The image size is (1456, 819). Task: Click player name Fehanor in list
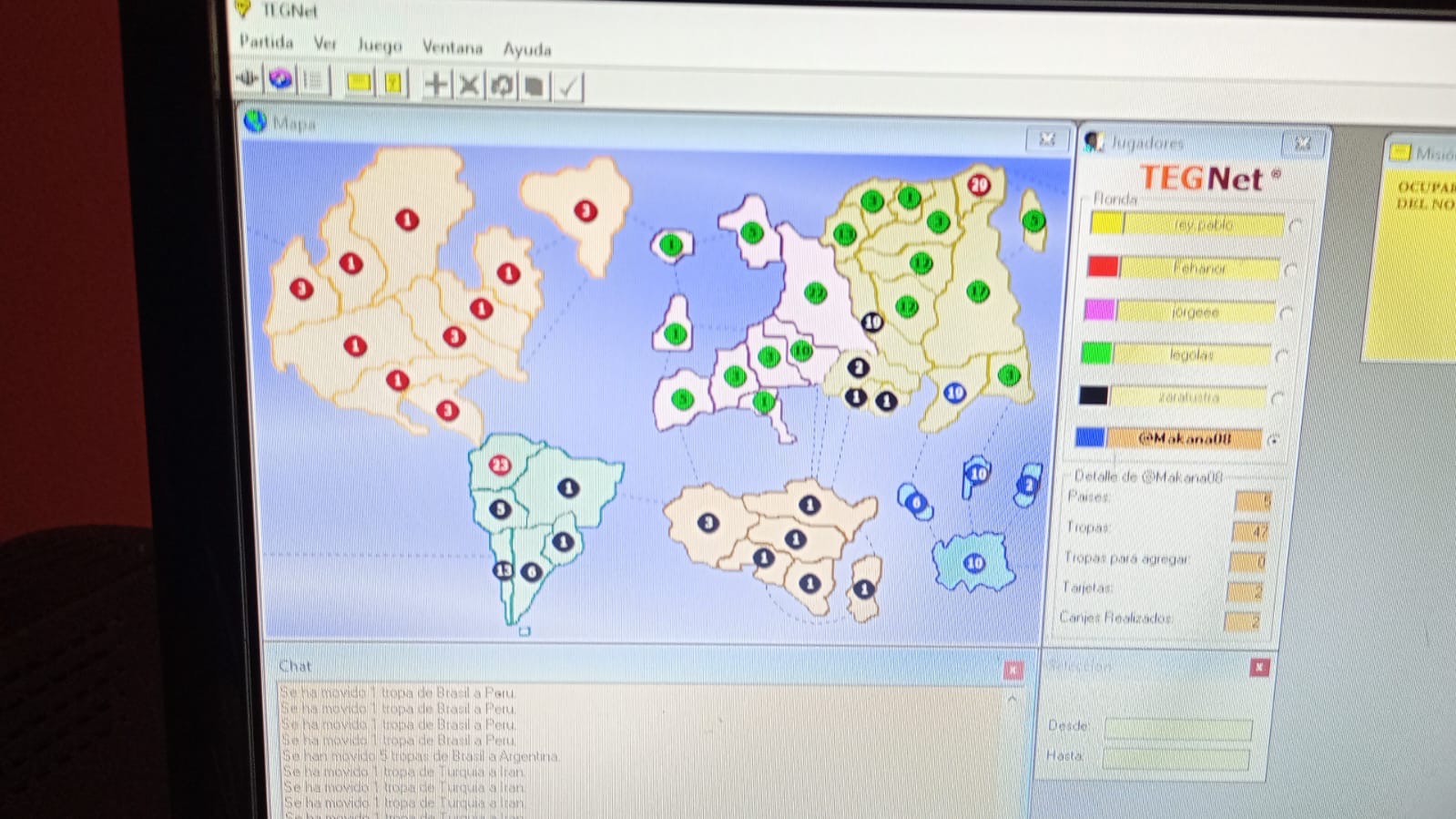(1199, 269)
